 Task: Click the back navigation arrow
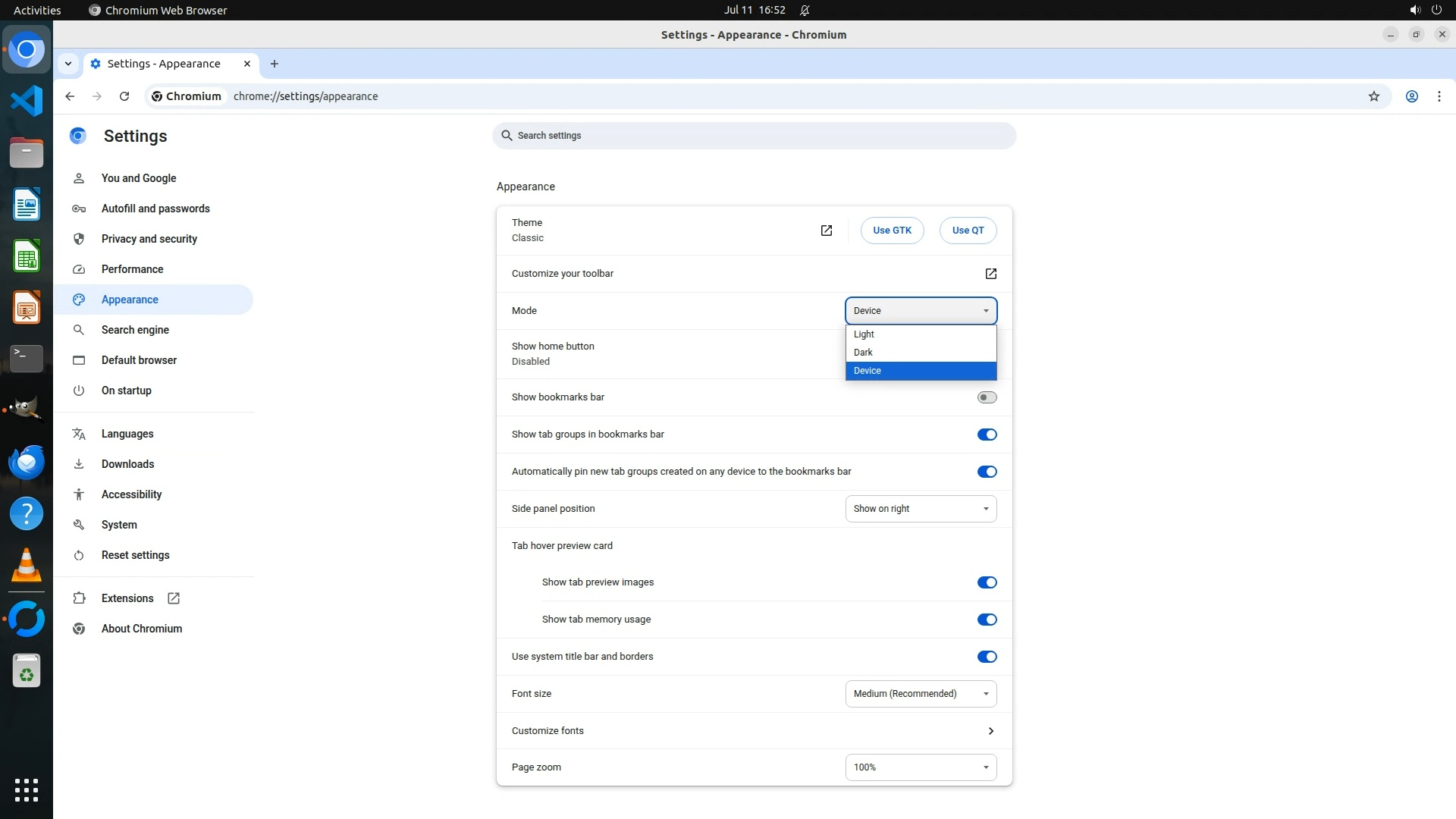coord(70,96)
